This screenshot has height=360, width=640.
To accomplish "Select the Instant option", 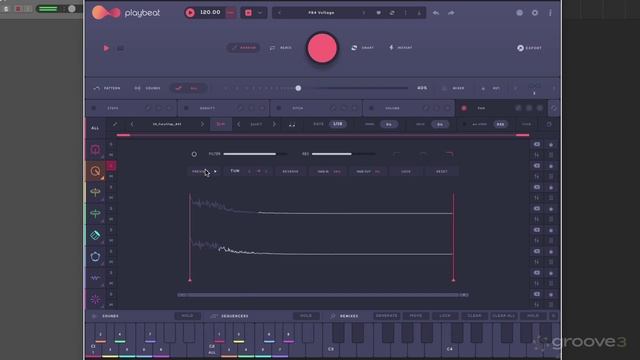I will 400,48.
